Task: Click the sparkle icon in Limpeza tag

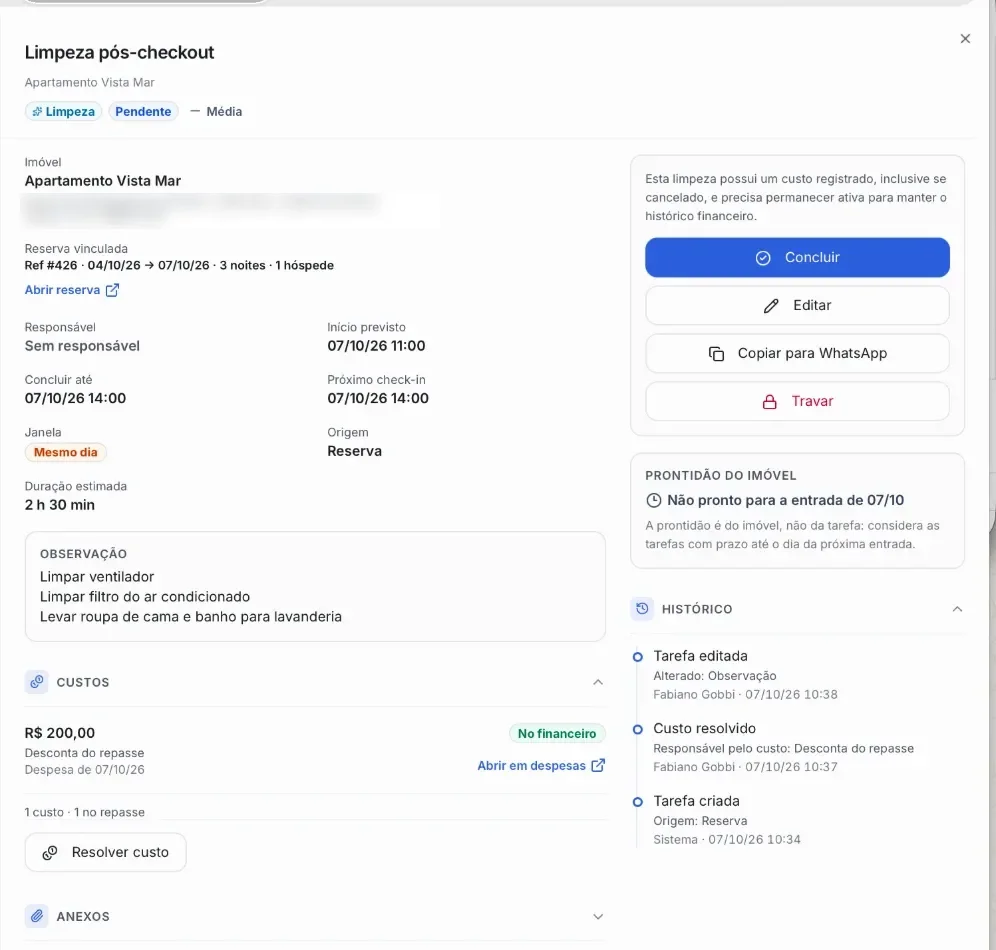Action: coord(37,112)
